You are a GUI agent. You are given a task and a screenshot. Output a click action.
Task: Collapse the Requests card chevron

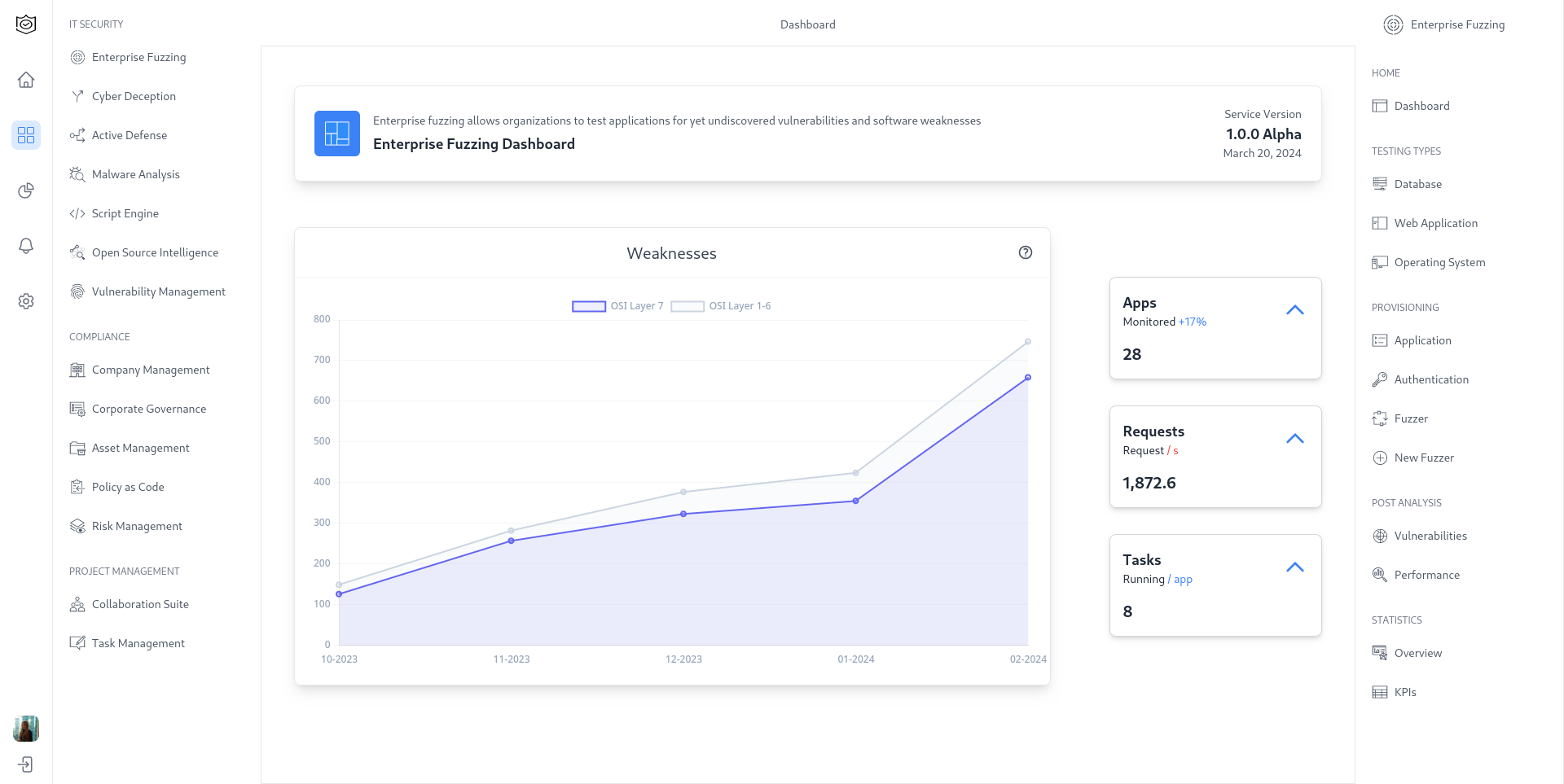tap(1294, 439)
